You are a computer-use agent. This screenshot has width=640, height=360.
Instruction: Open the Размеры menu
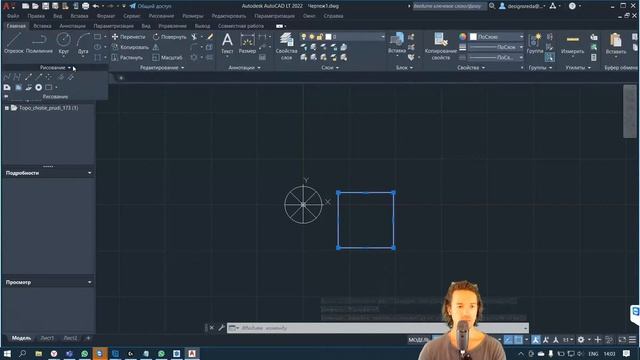pyautogui.click(x=193, y=16)
